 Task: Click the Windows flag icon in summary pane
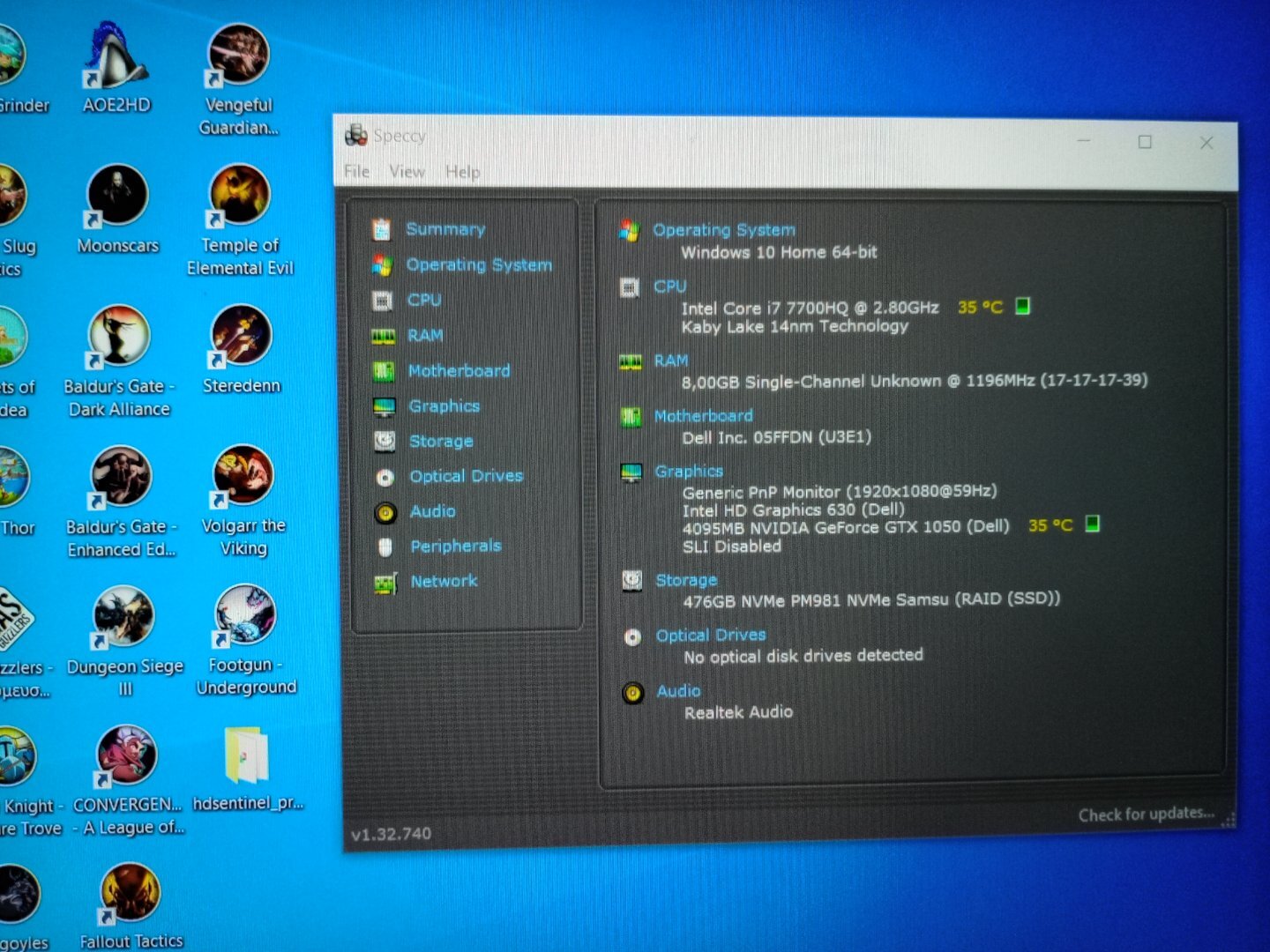629,231
